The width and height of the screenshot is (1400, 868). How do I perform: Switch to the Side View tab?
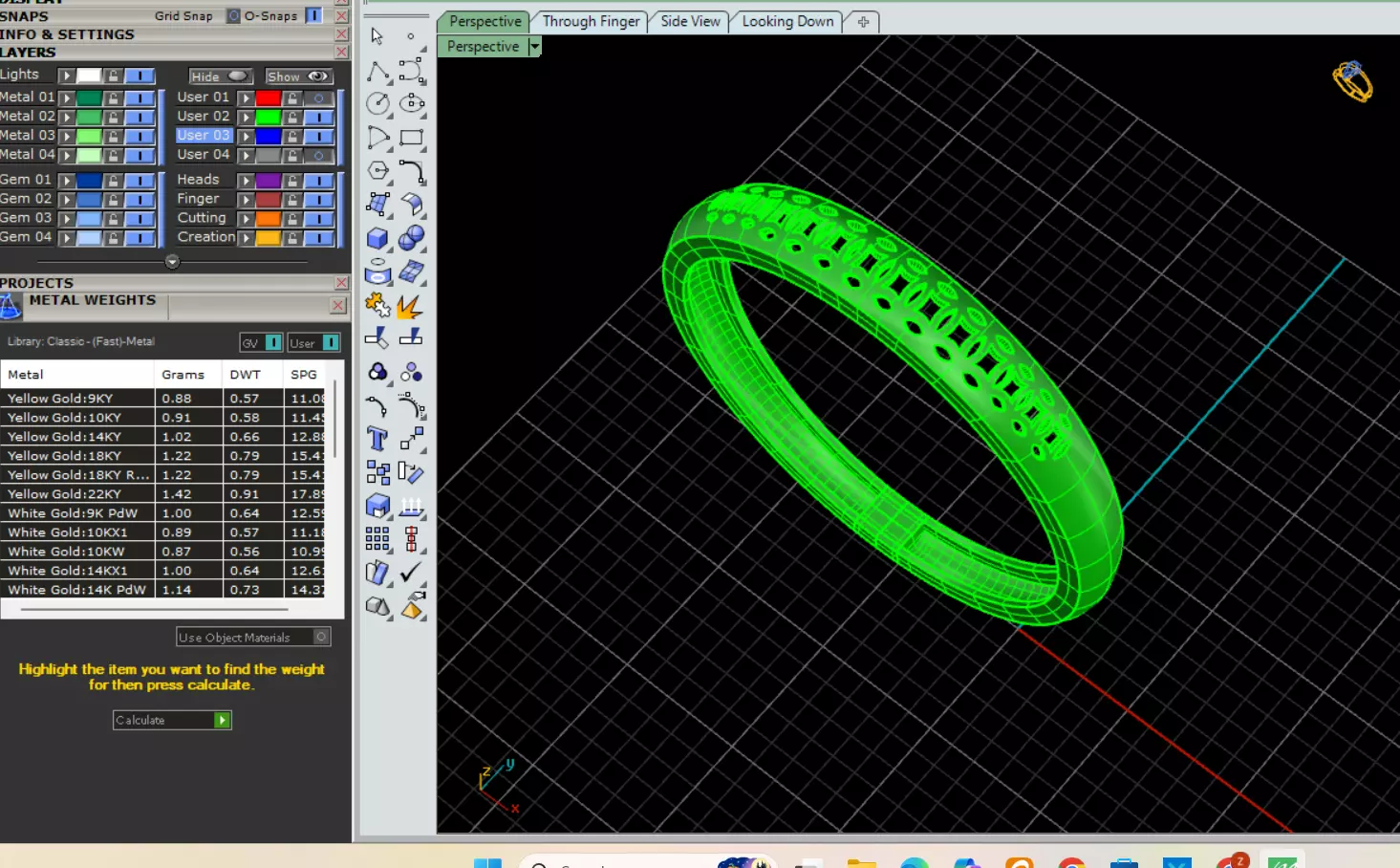(690, 21)
